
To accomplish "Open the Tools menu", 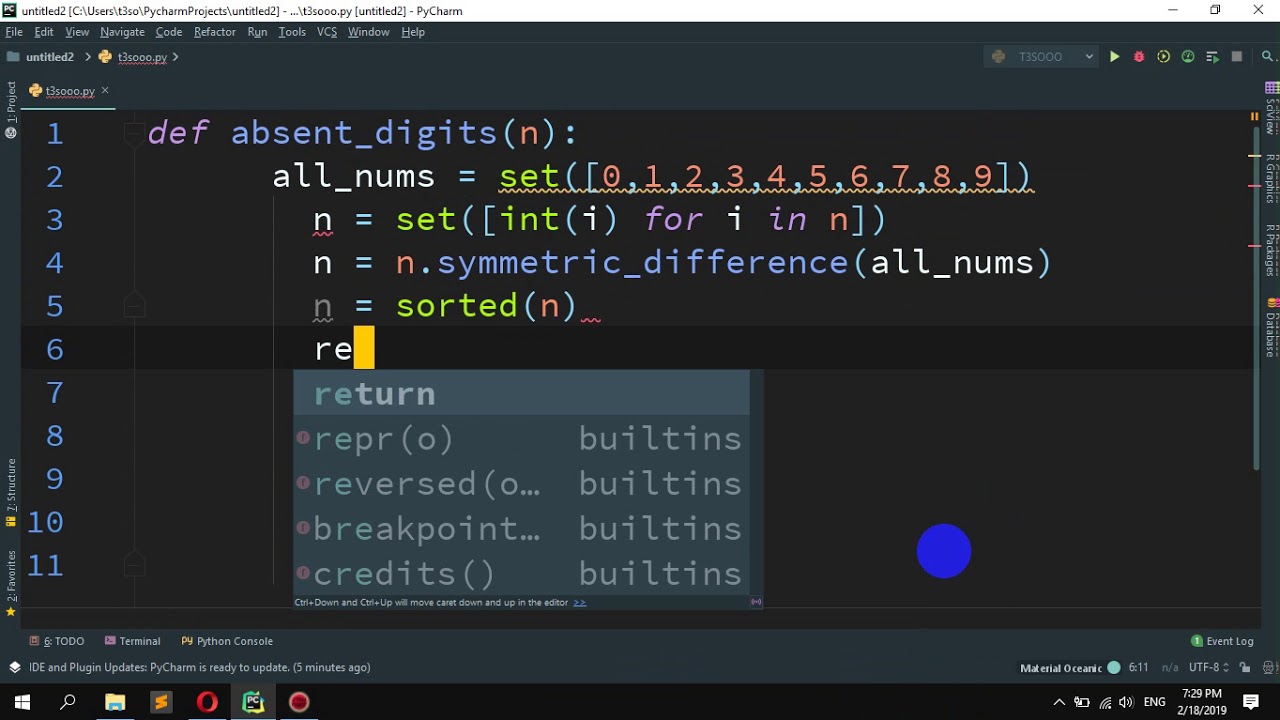I will click(x=292, y=32).
